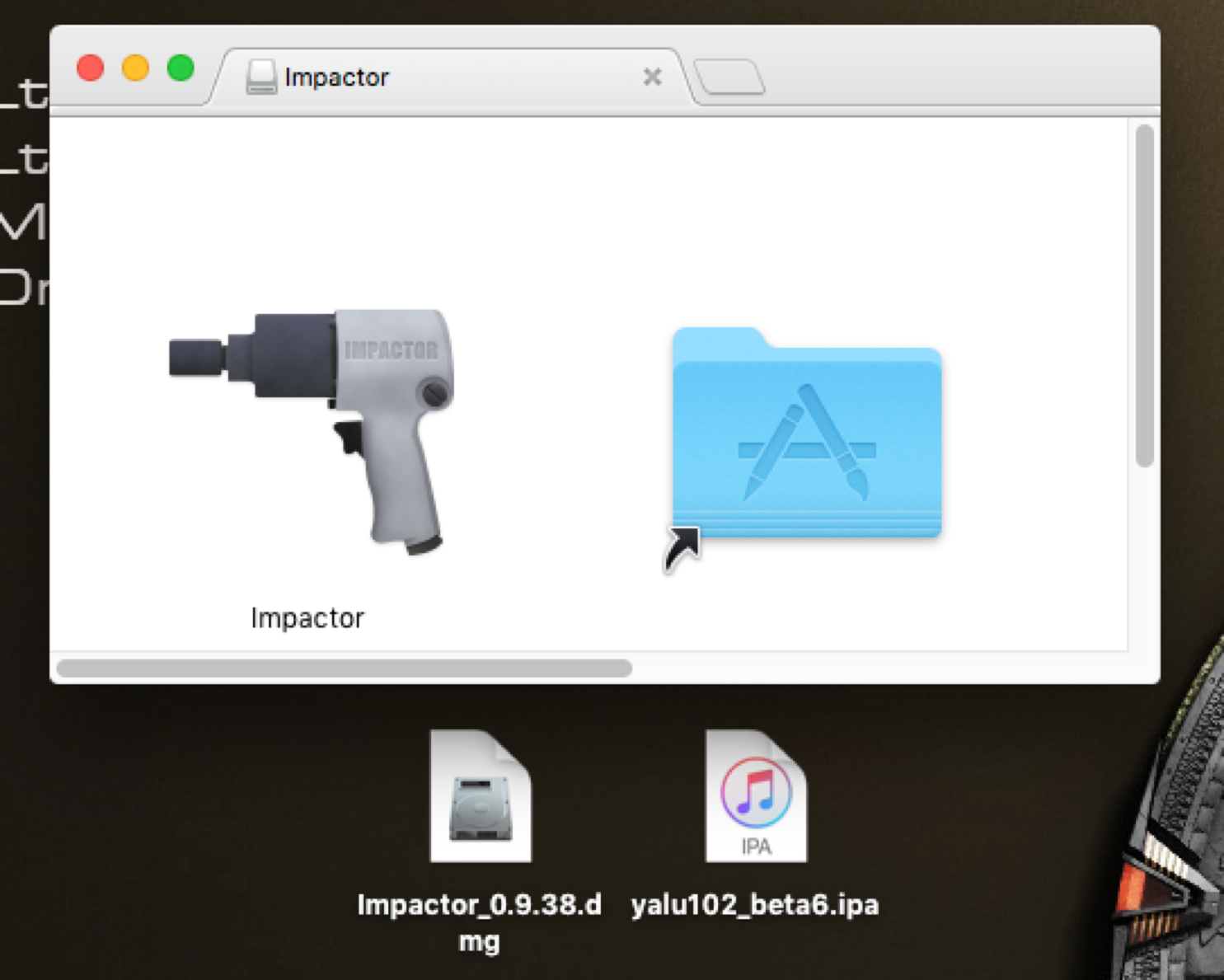Click the vertical scrollbar in the Impactor window

1144,296
